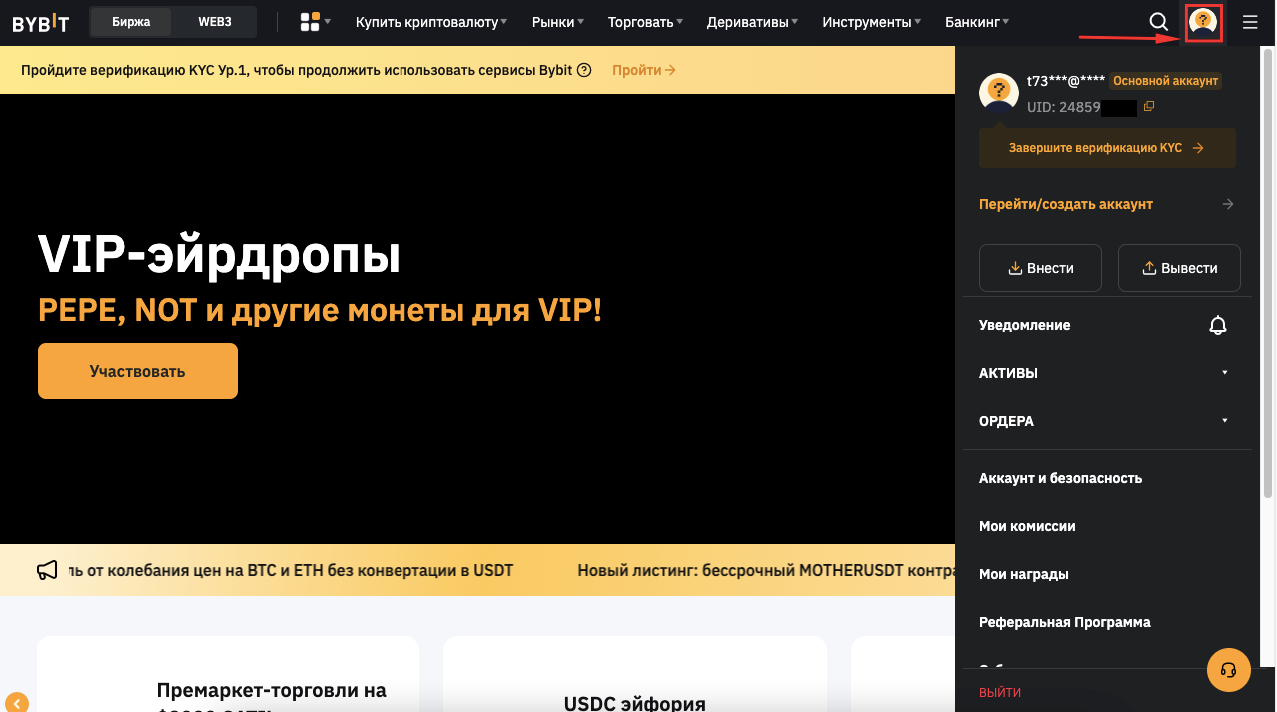Switch to the WEB3 tab

tap(214, 22)
